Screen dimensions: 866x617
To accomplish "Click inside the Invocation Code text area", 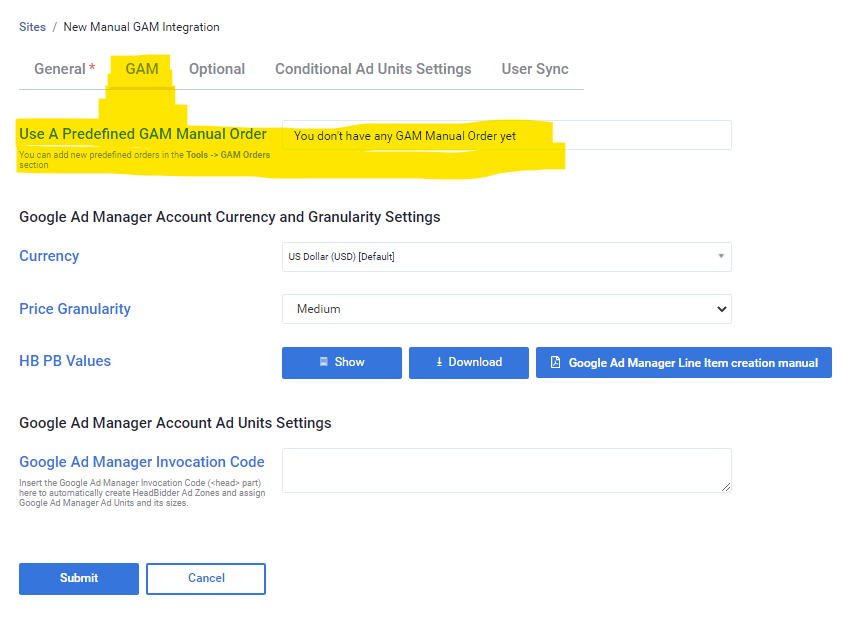I will click(x=506, y=470).
